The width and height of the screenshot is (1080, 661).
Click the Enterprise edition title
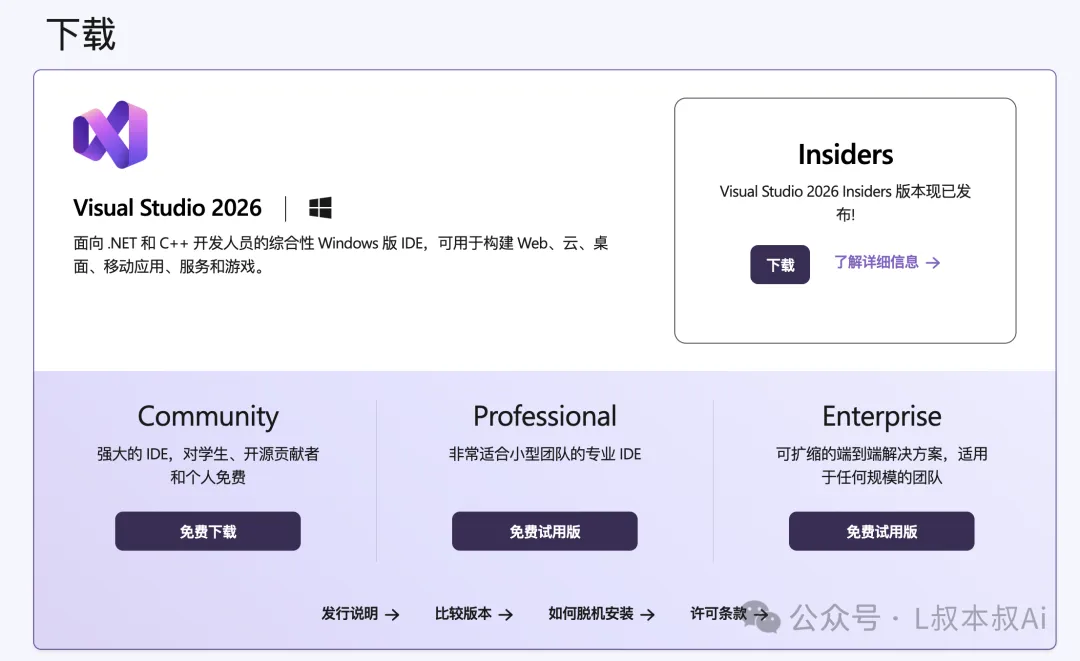882,417
